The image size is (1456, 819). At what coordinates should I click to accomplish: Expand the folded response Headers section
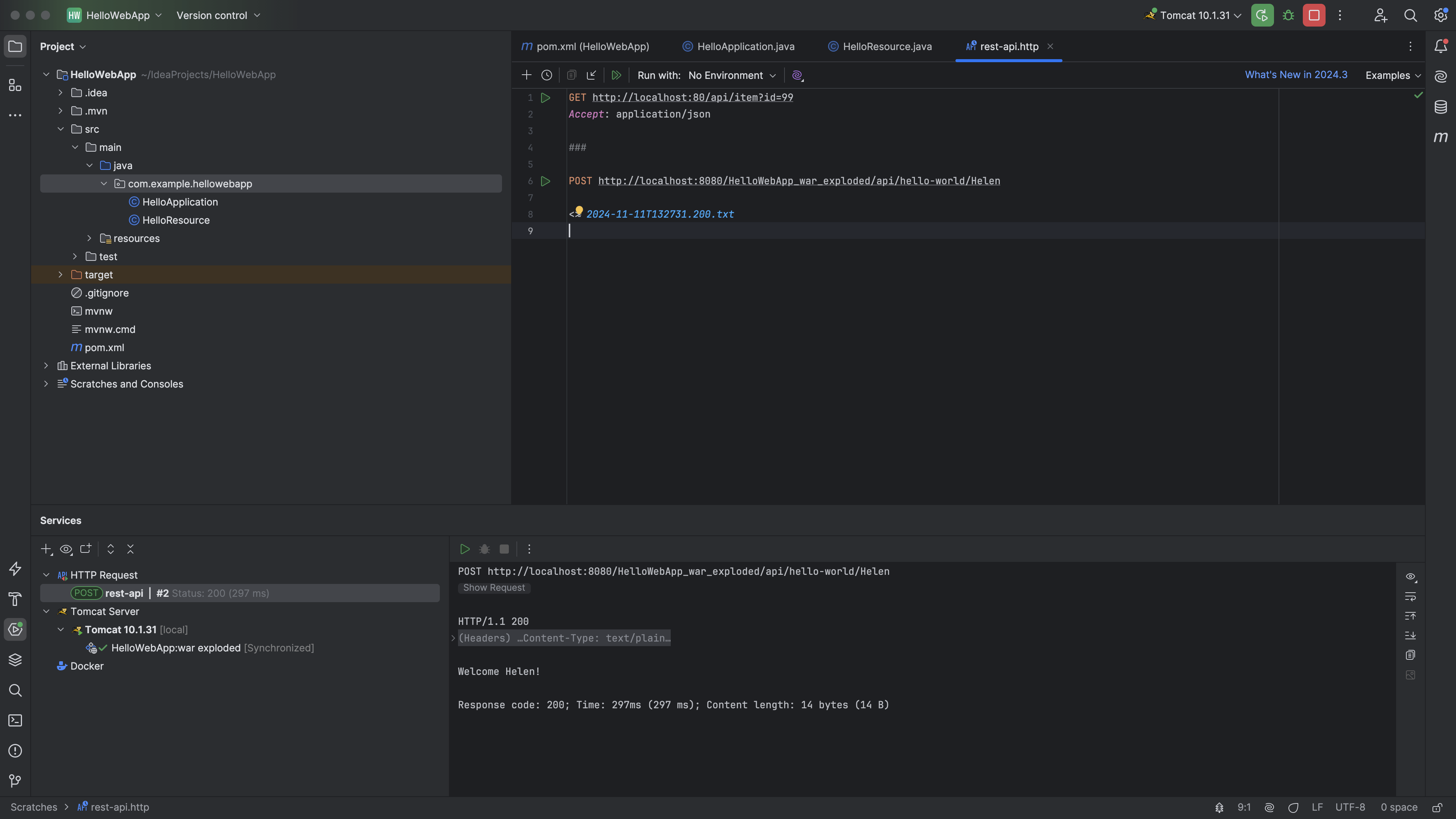453,638
